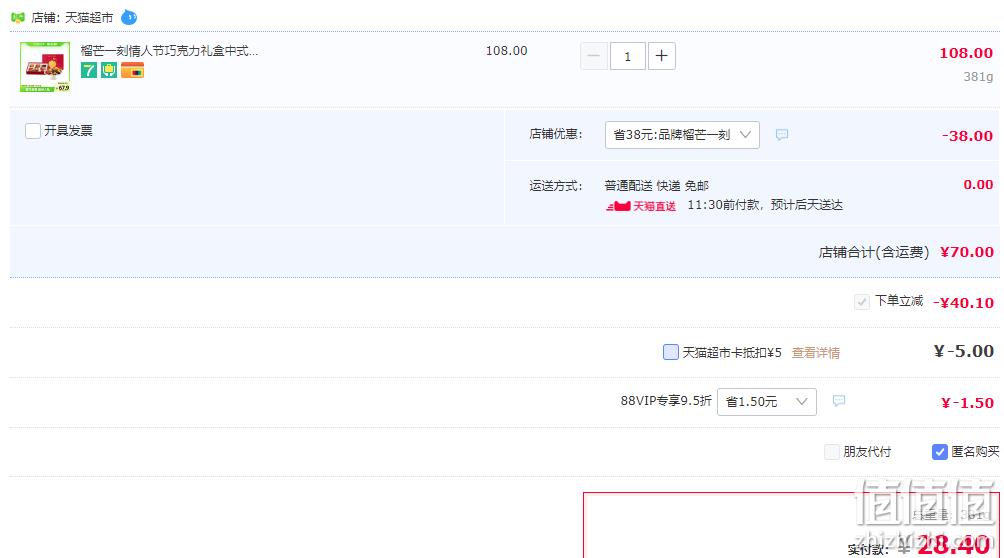Image resolution: width=1004 pixels, height=558 pixels.
Task: Click the 店铺合计(含运费) label
Action: pyautogui.click(x=873, y=252)
